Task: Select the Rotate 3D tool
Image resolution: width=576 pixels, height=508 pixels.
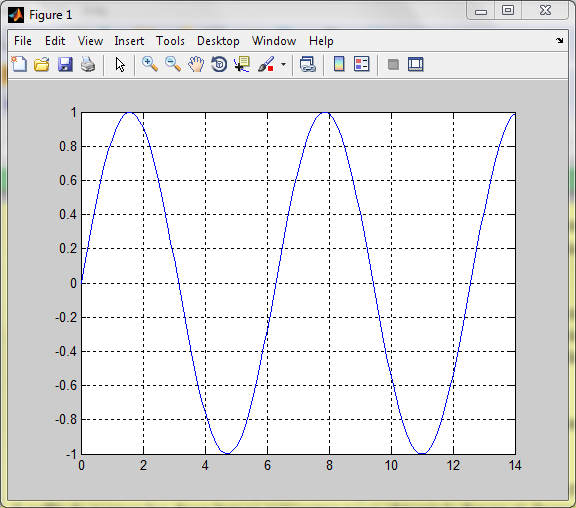Action: coord(219,64)
